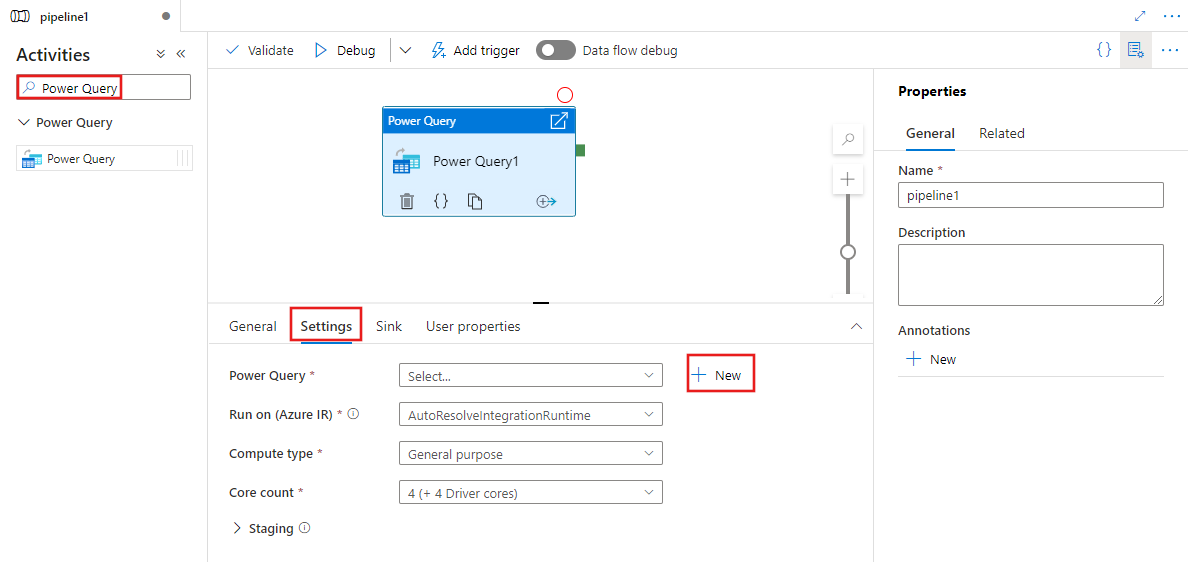Image resolution: width=1188 pixels, height=562 pixels.
Task: Open the pipeline code view braces icon
Action: click(1105, 50)
